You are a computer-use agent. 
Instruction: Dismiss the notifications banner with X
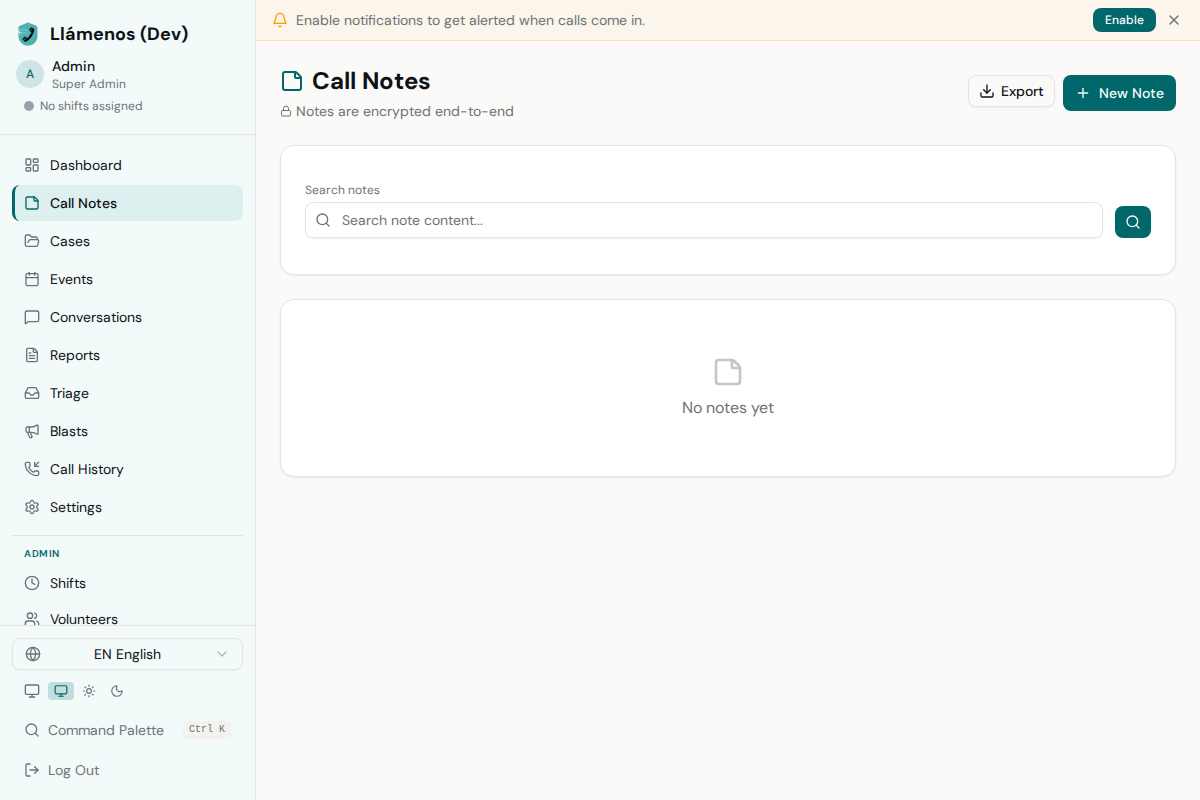pyautogui.click(x=1174, y=20)
